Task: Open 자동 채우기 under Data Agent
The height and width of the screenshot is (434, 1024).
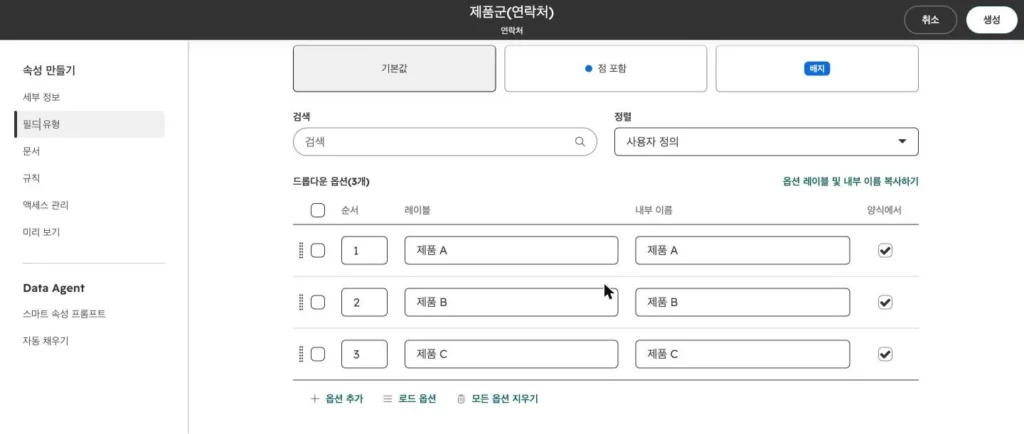Action: (x=46, y=340)
